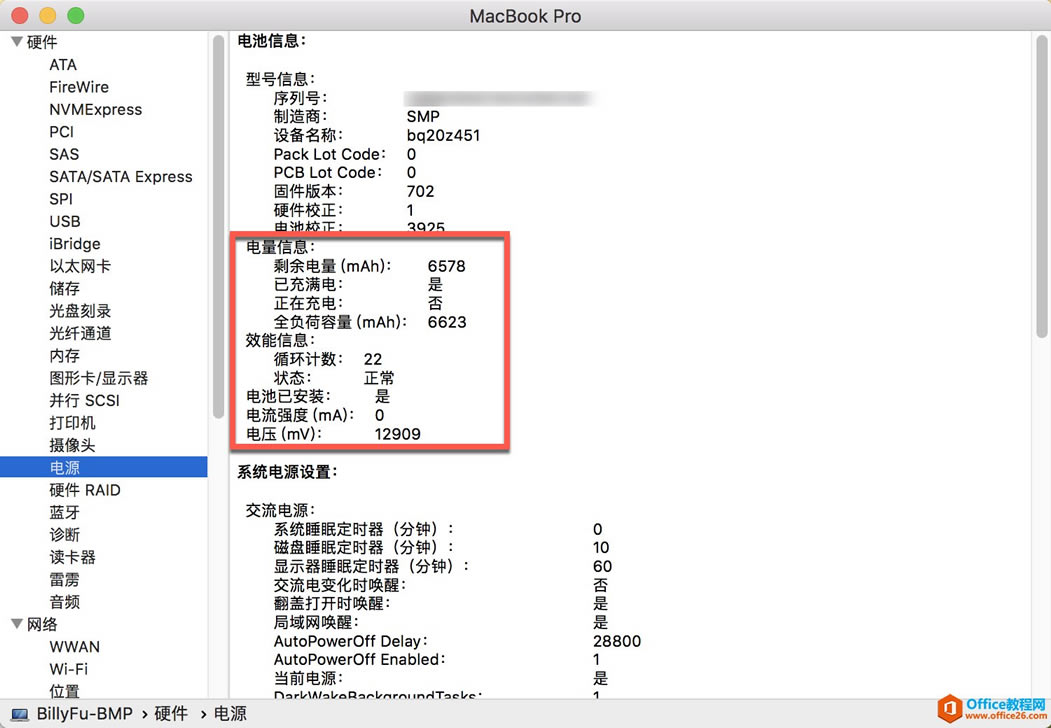
Task: Click BillyFu-BMP in the path bar
Action: pos(84,714)
